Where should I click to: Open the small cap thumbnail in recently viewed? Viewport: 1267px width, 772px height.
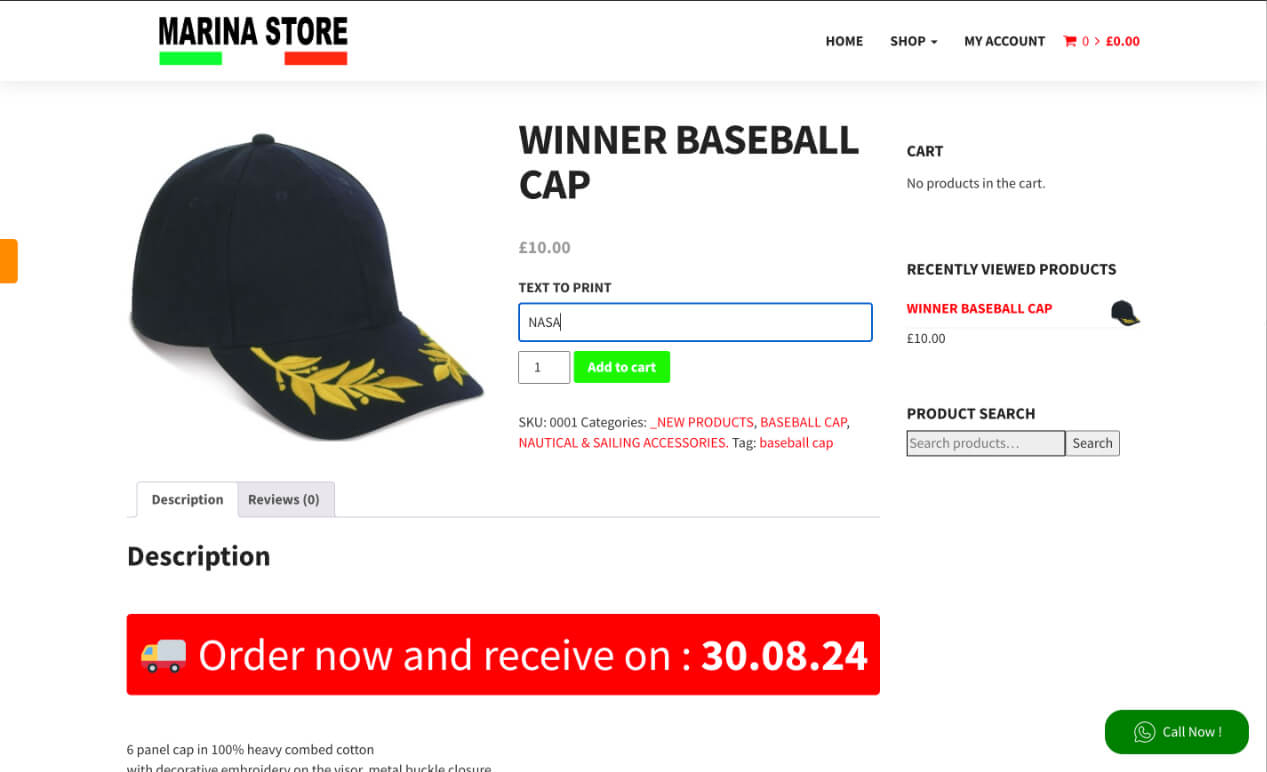[x=1125, y=313]
